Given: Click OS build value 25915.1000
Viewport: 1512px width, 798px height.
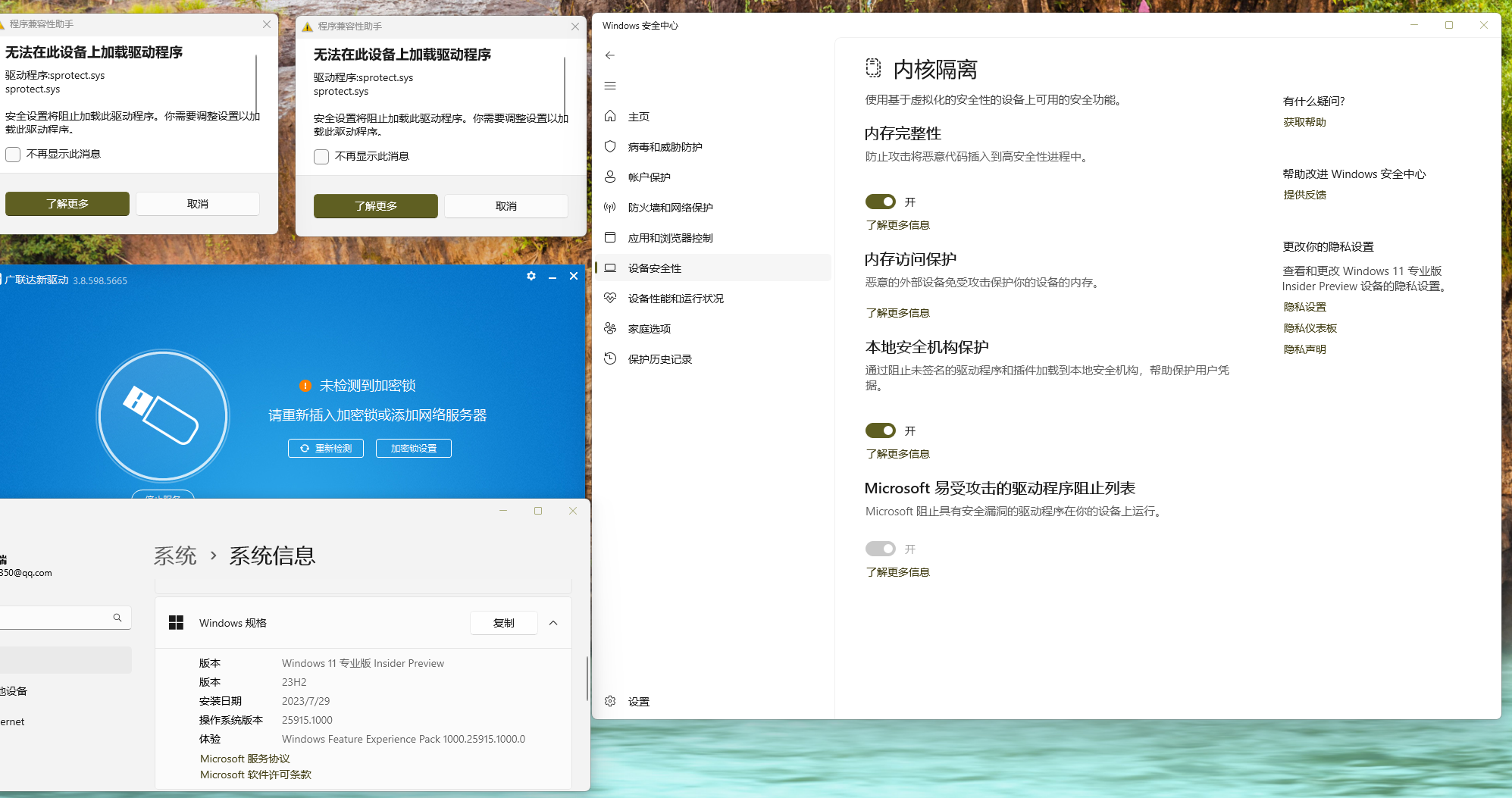Looking at the screenshot, I should 307,720.
